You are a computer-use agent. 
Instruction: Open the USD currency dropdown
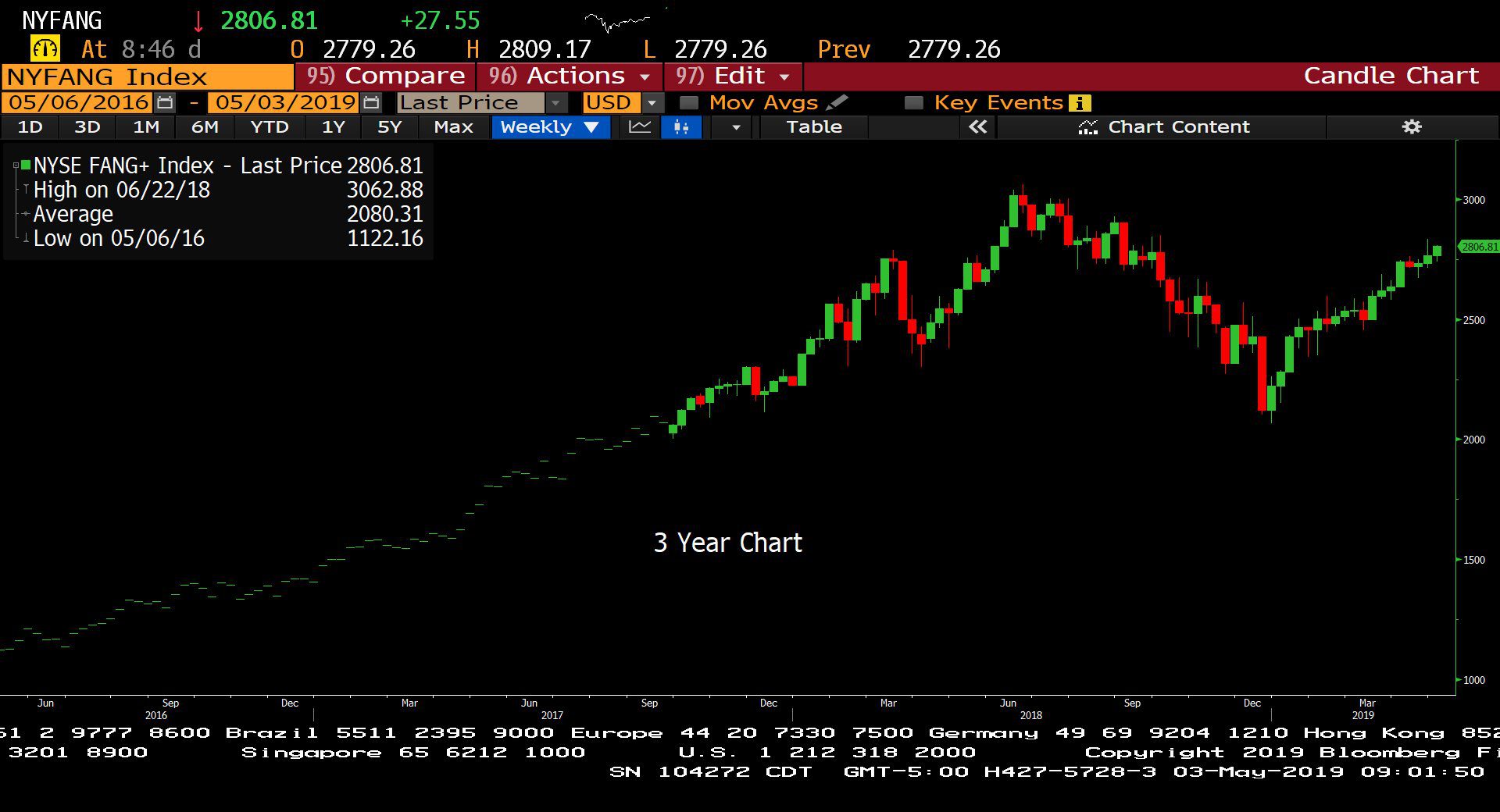click(x=652, y=103)
